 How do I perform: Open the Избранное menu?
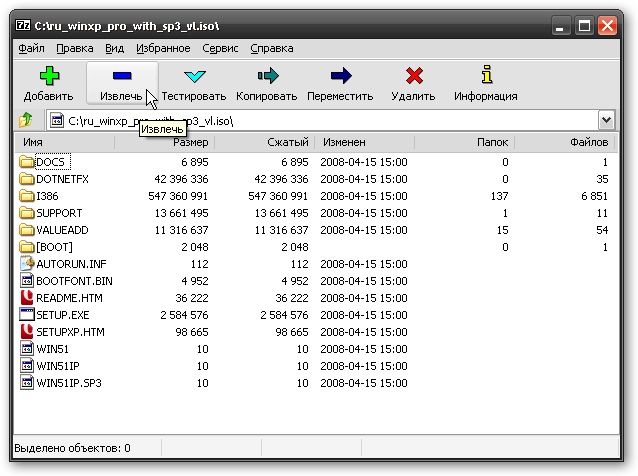click(163, 48)
